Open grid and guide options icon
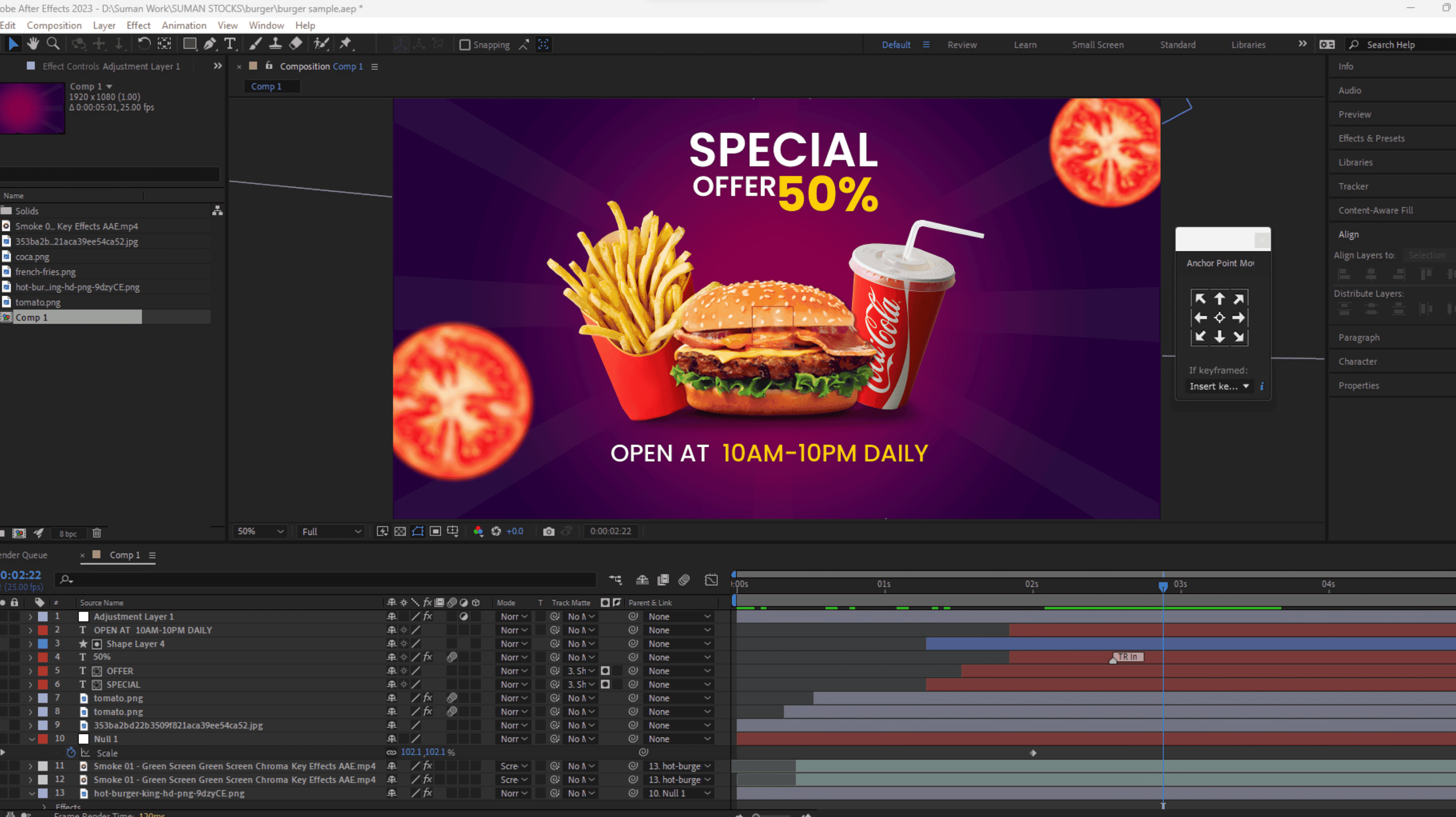1456x817 pixels. (453, 531)
